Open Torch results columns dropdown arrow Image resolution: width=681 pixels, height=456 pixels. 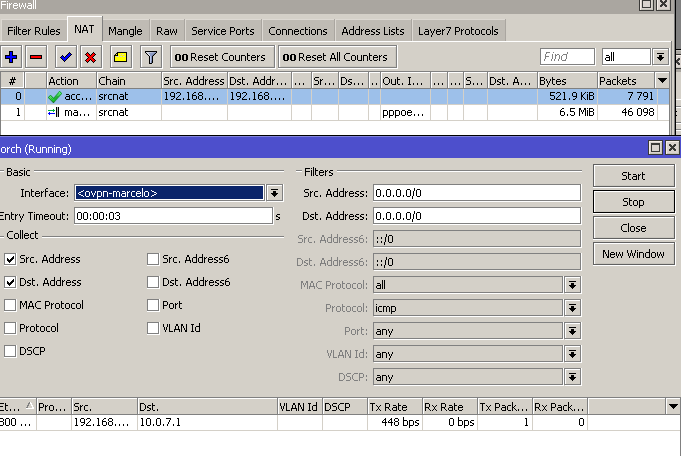coord(673,407)
